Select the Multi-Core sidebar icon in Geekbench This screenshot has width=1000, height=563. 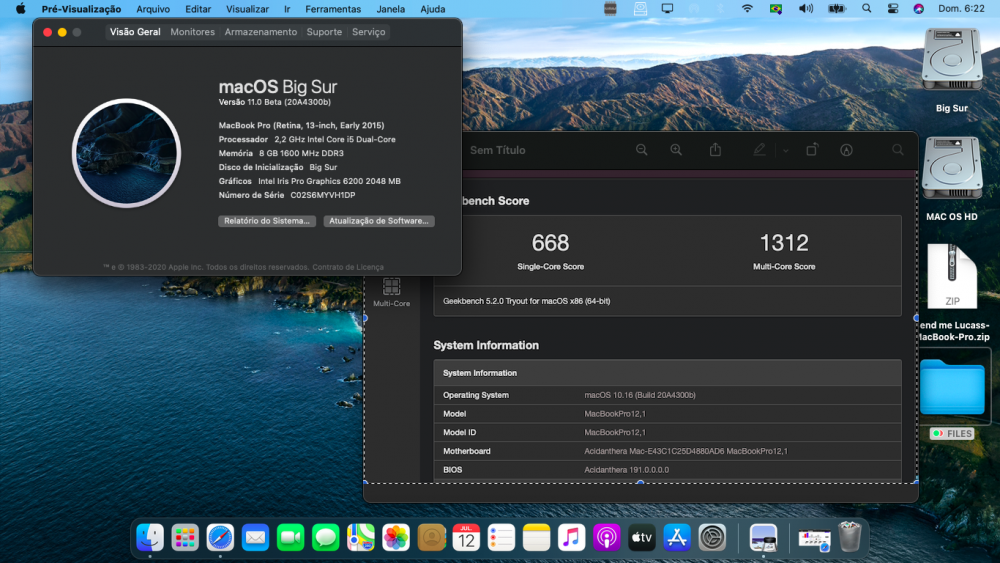pyautogui.click(x=392, y=293)
